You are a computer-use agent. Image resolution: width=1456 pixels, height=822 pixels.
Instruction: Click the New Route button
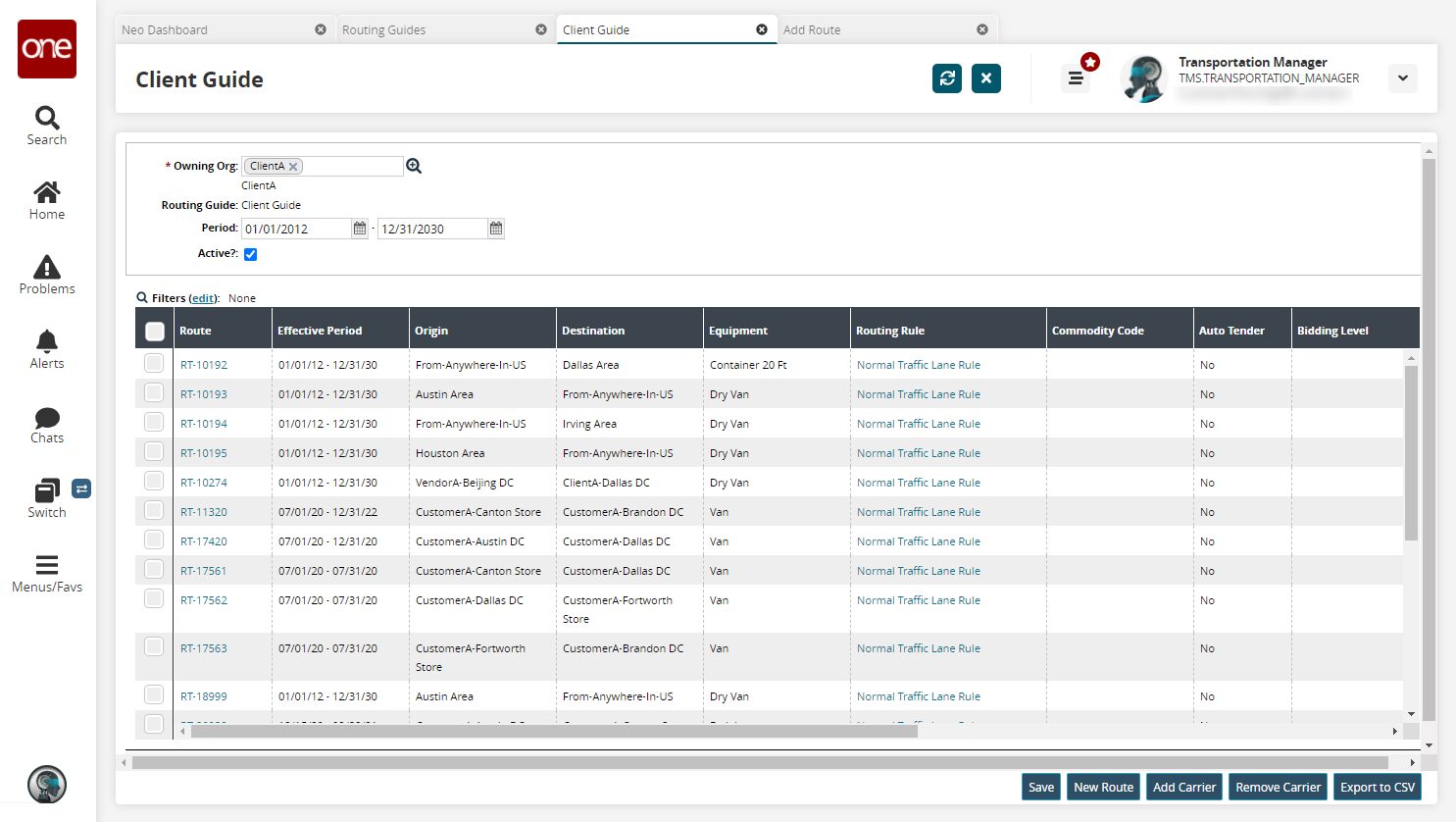(1103, 787)
